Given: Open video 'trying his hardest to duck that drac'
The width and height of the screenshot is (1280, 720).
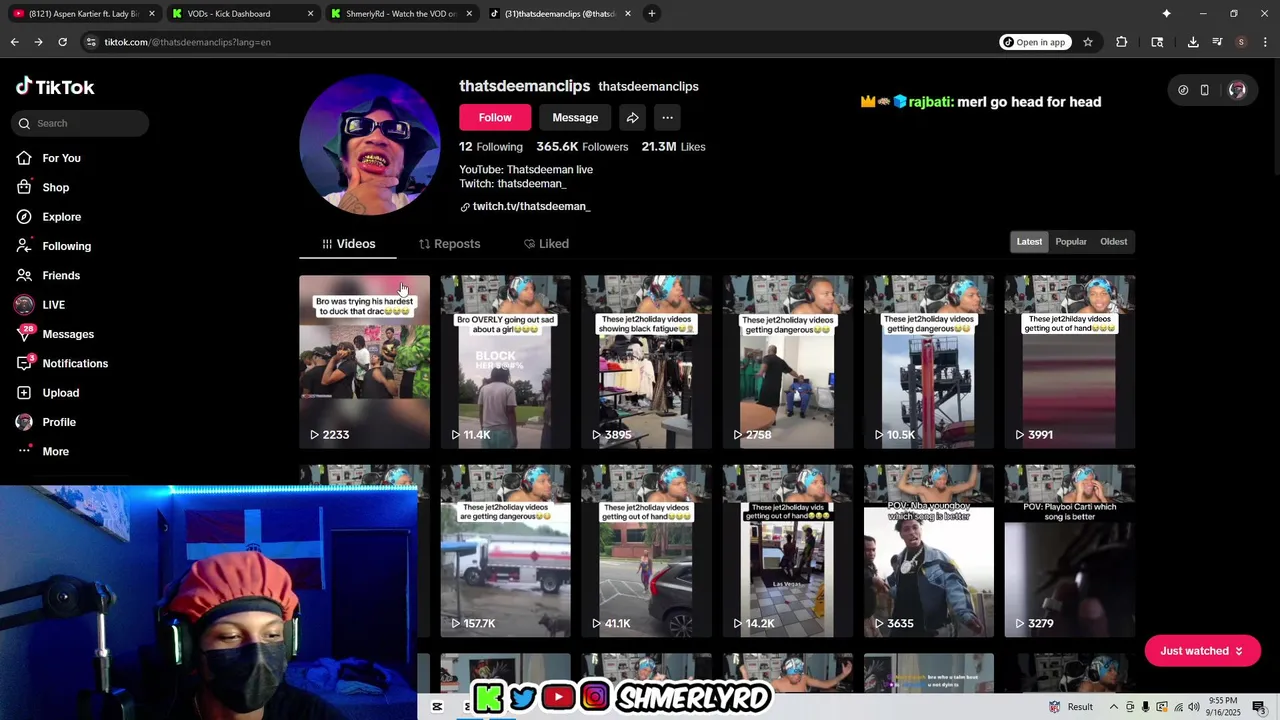Looking at the screenshot, I should point(364,361).
